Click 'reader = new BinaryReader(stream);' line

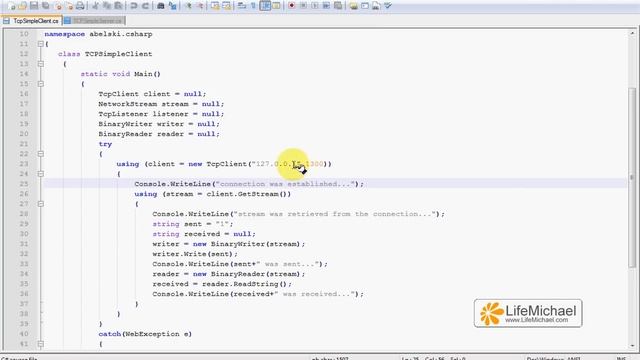tap(229, 274)
